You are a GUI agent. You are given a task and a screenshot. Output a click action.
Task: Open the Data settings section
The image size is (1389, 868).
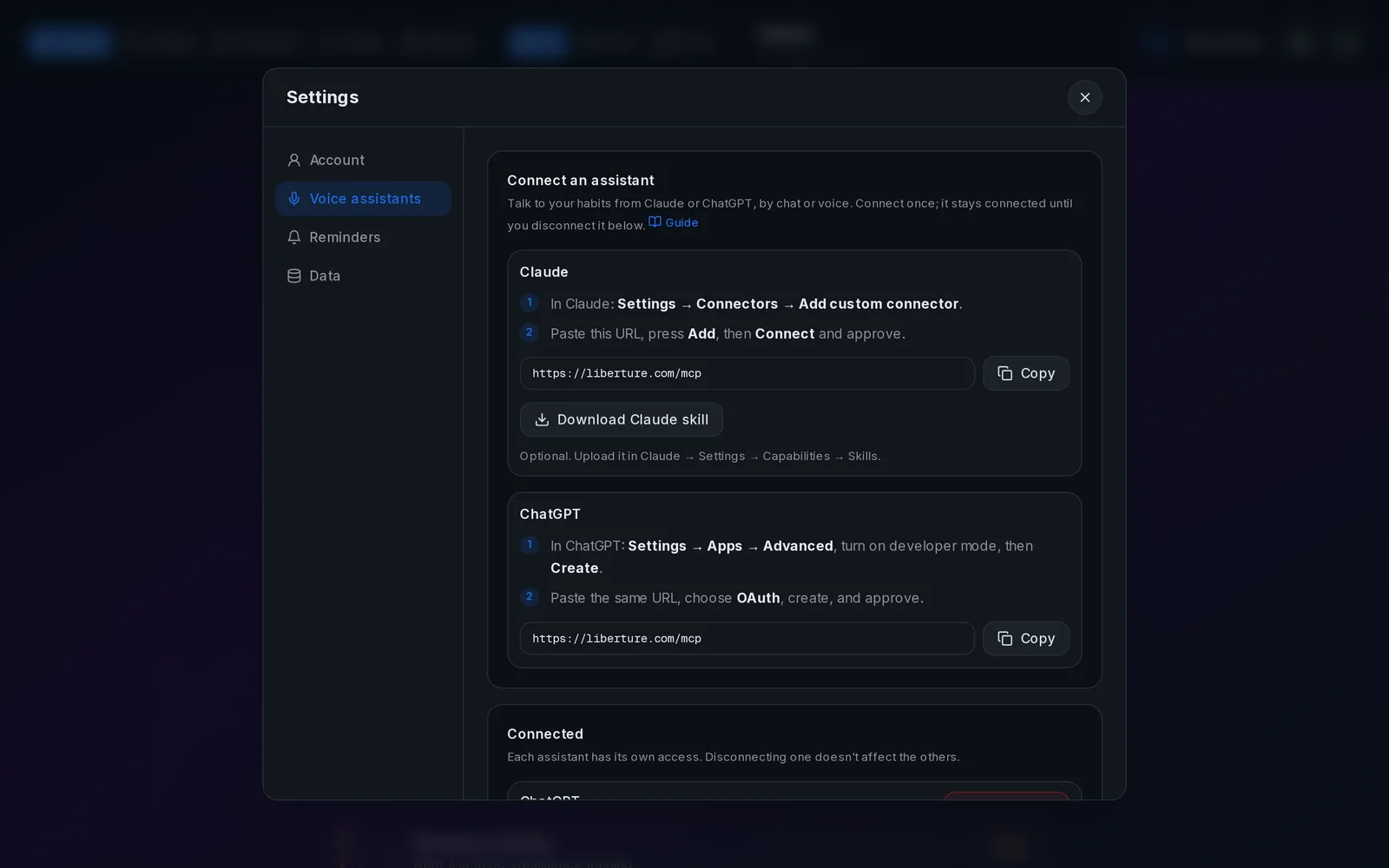point(363,276)
